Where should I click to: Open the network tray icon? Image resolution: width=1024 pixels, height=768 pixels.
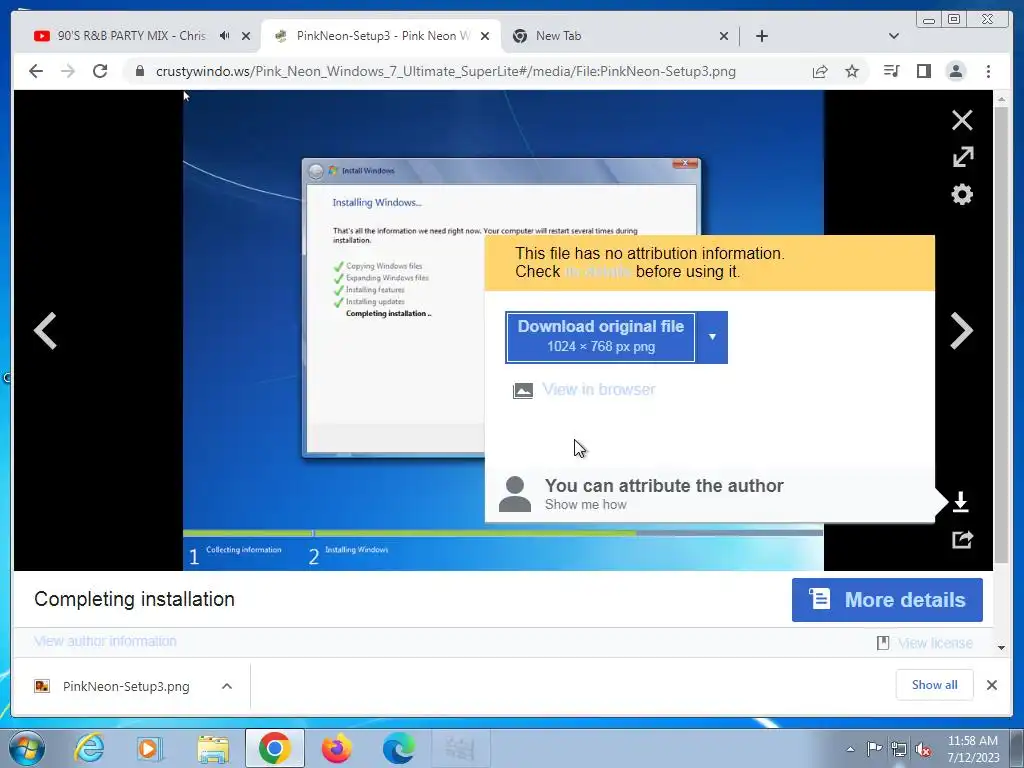pyautogui.click(x=899, y=749)
